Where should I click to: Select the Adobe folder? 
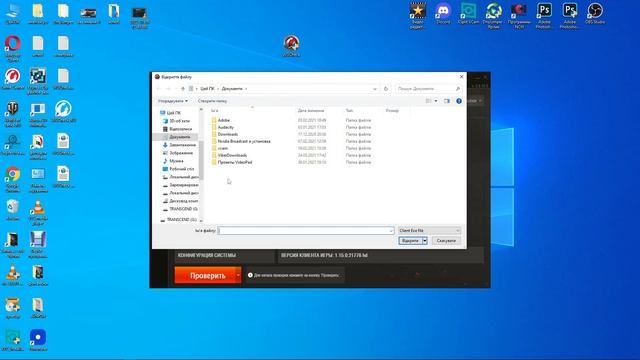[x=224, y=120]
